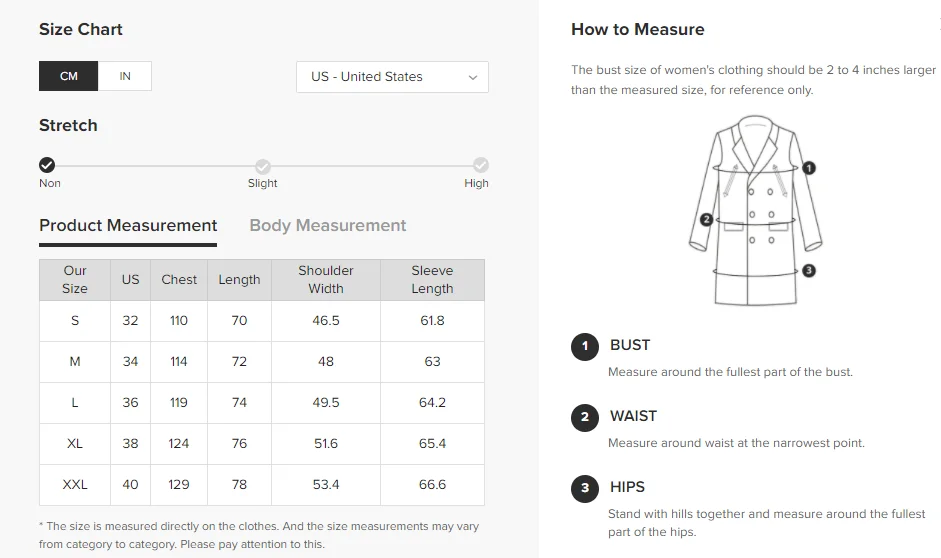Screen dimensions: 941x558
Task: Open the Product Measurement tab
Action: click(128, 226)
